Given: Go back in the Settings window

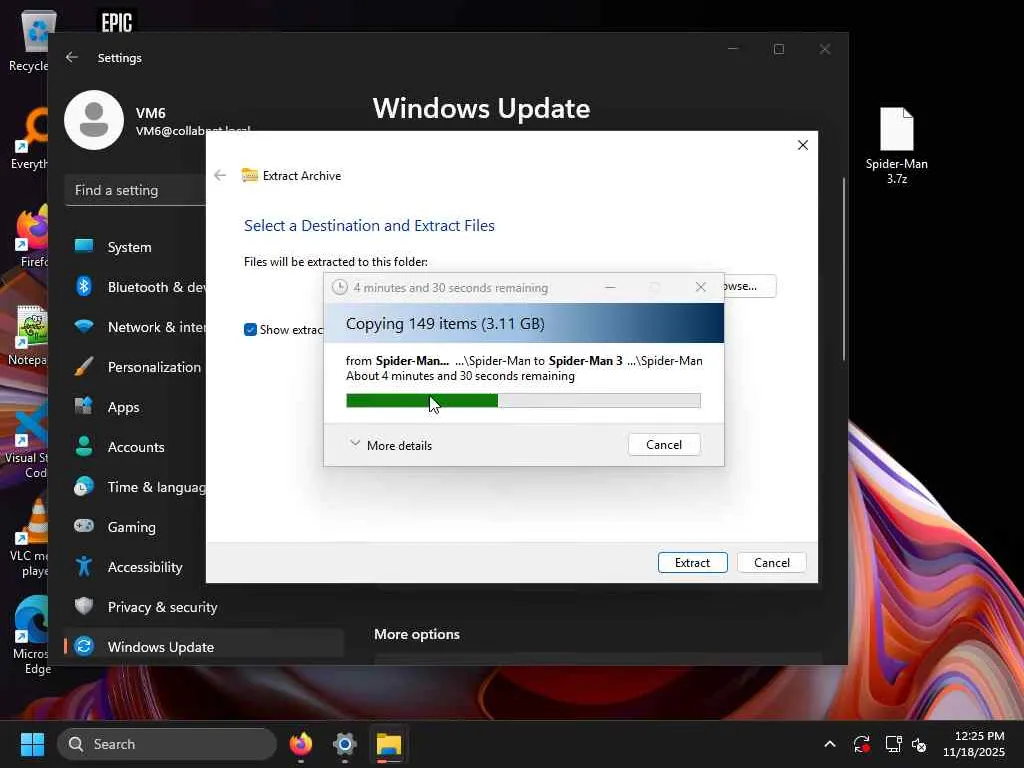Looking at the screenshot, I should pyautogui.click(x=72, y=57).
